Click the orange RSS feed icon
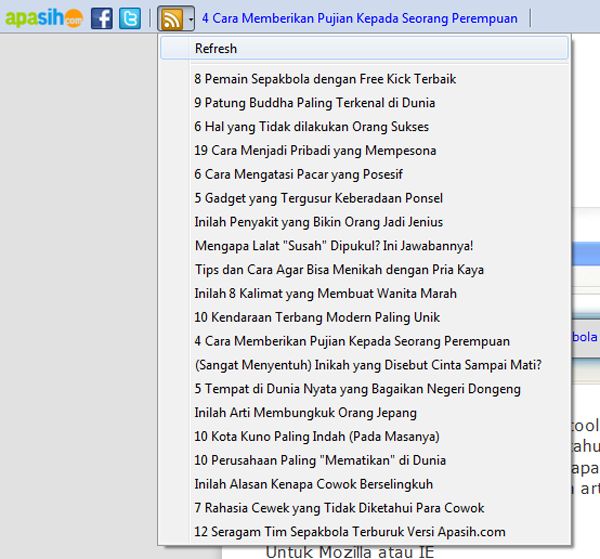This screenshot has height=559, width=600. point(172,19)
